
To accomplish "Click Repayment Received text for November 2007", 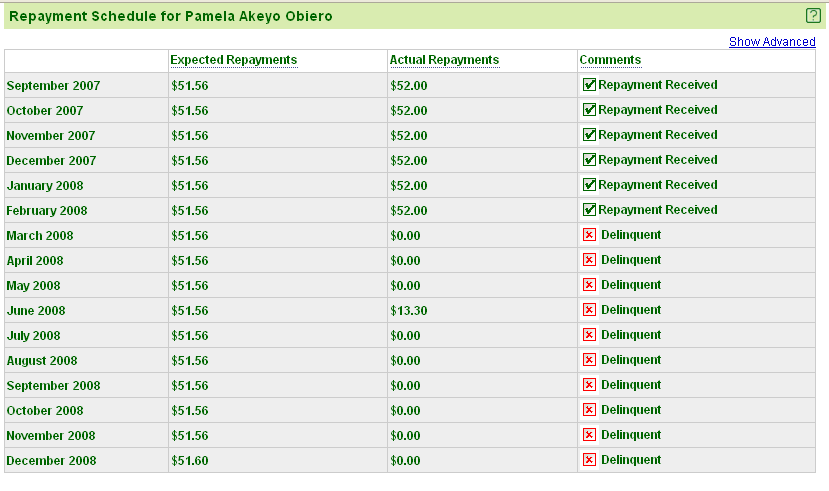I will (658, 135).
